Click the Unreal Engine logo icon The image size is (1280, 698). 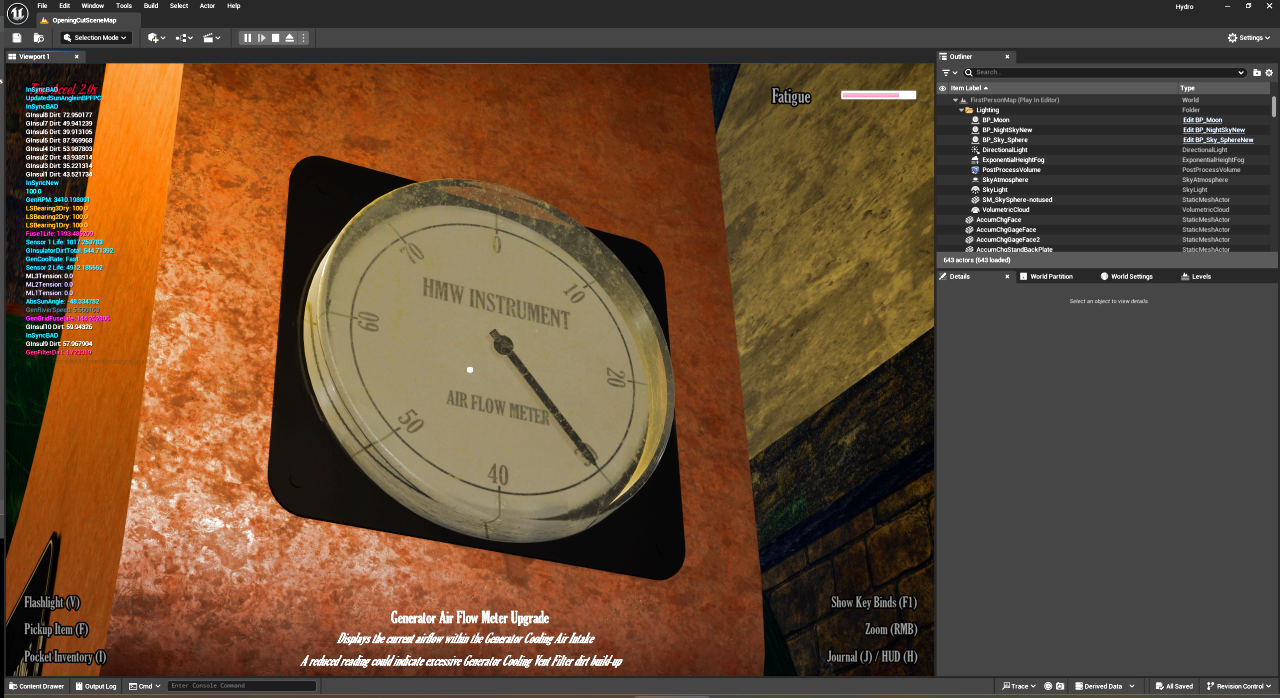[x=17, y=12]
